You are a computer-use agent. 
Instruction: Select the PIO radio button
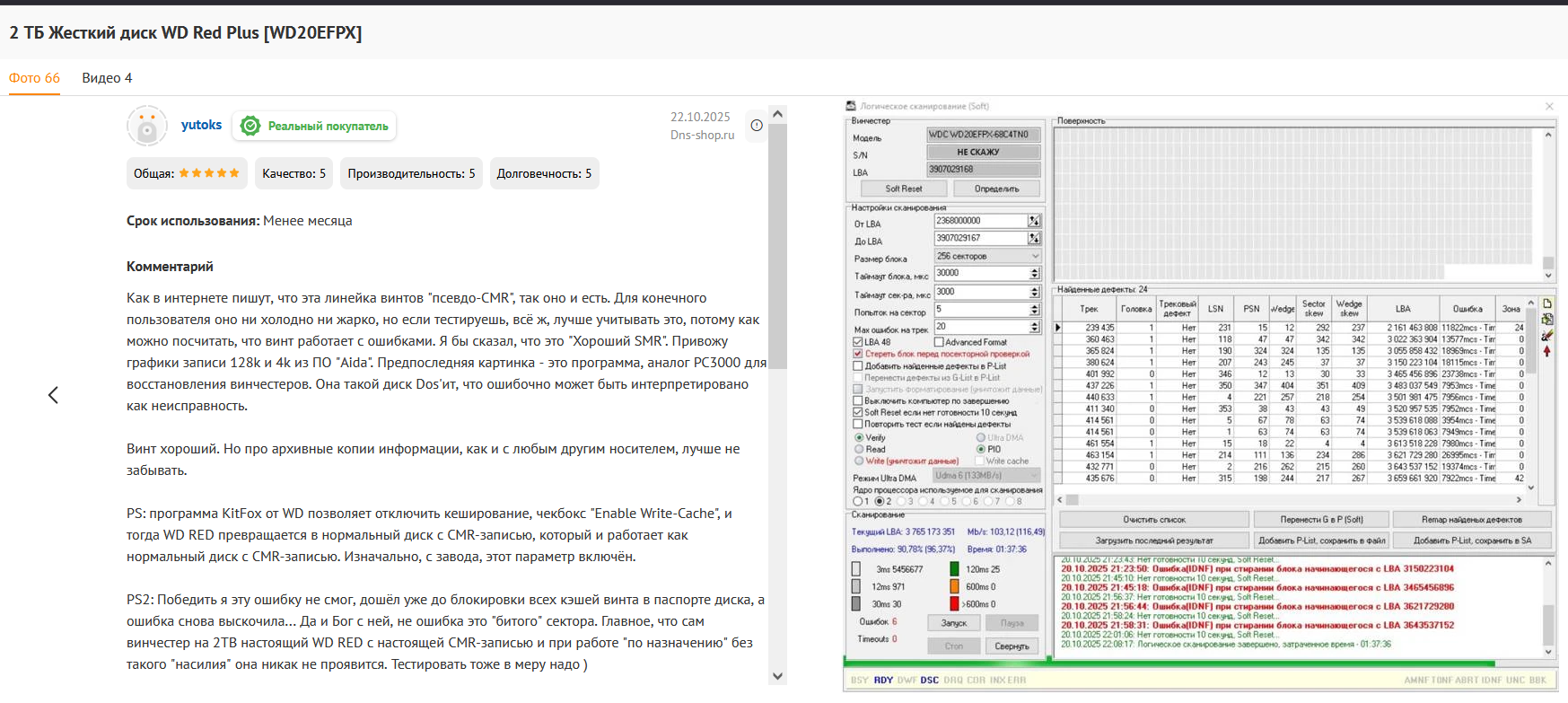981,449
